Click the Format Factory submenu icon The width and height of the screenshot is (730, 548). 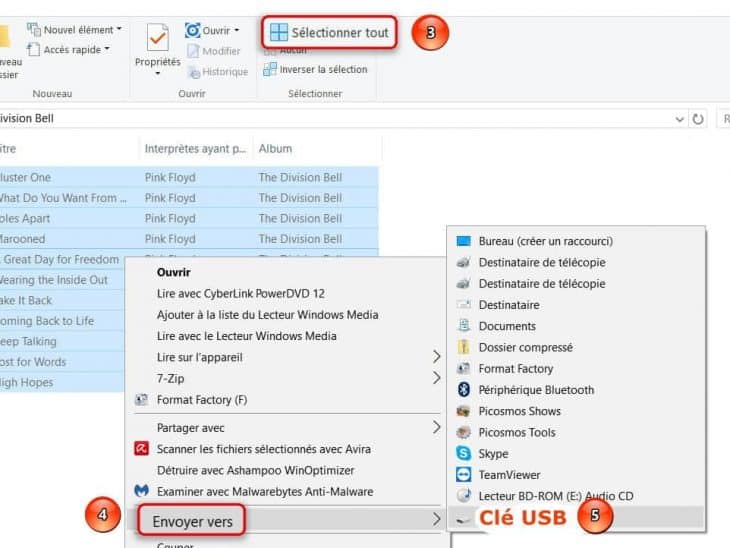coord(464,368)
